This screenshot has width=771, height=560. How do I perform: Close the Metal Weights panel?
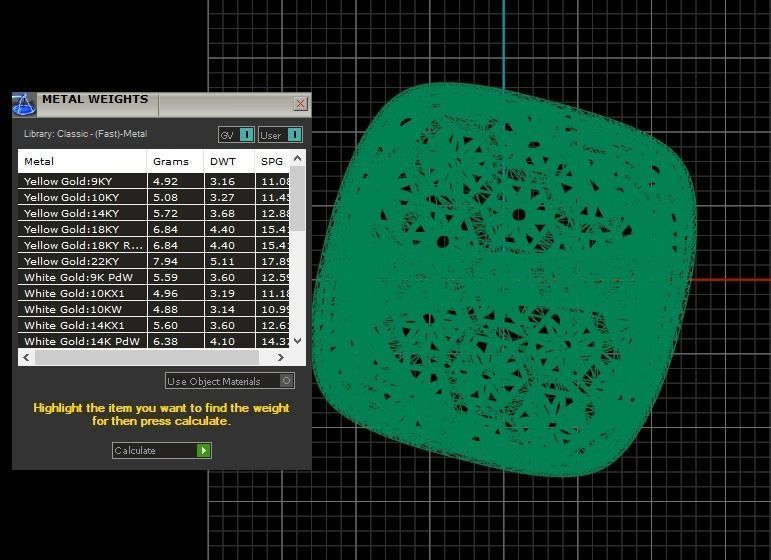coord(300,104)
